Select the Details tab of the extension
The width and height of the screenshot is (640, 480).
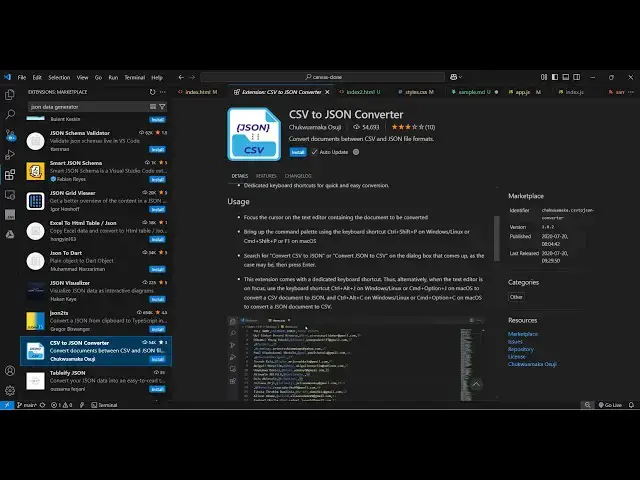[x=240, y=176]
